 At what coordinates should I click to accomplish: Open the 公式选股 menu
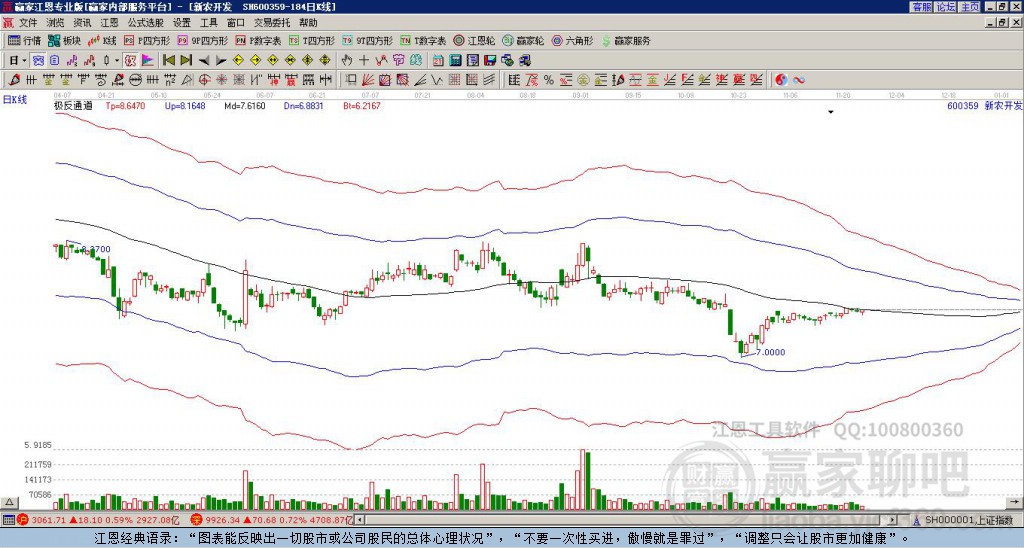(x=146, y=23)
